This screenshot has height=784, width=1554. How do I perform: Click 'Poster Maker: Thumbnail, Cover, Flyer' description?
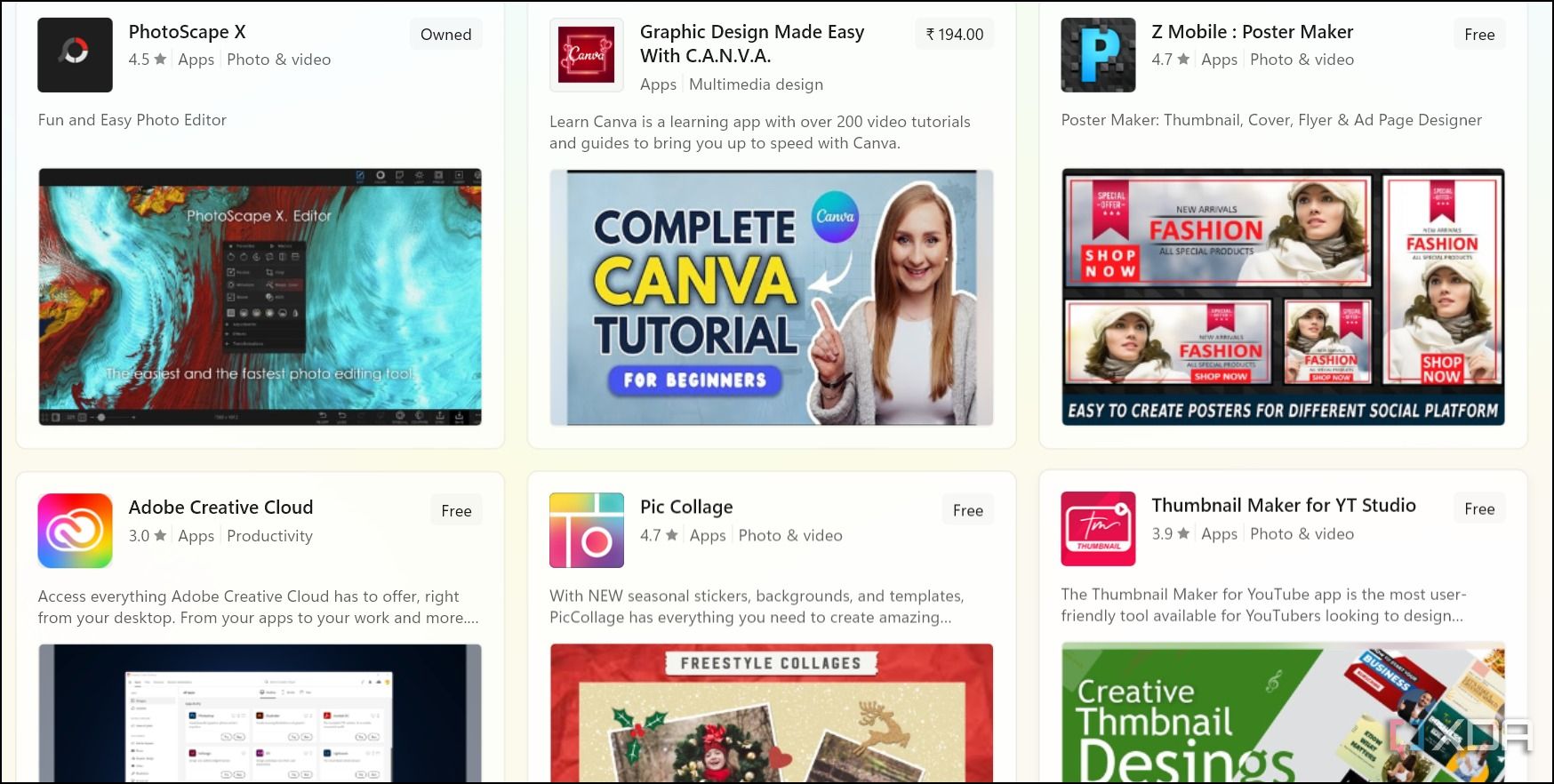[1271, 120]
